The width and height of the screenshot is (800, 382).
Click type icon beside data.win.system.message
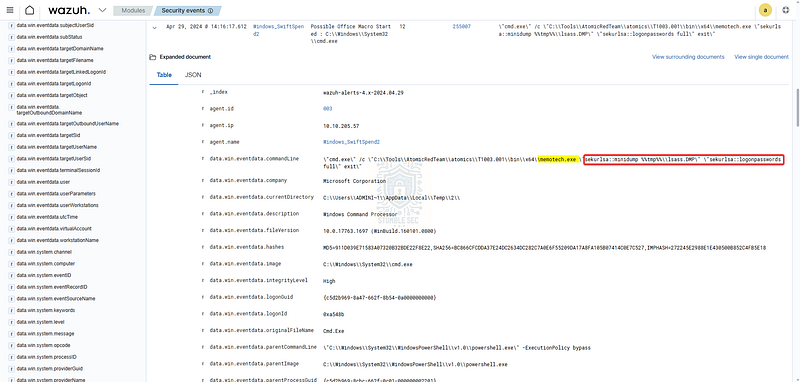[x=12, y=334]
